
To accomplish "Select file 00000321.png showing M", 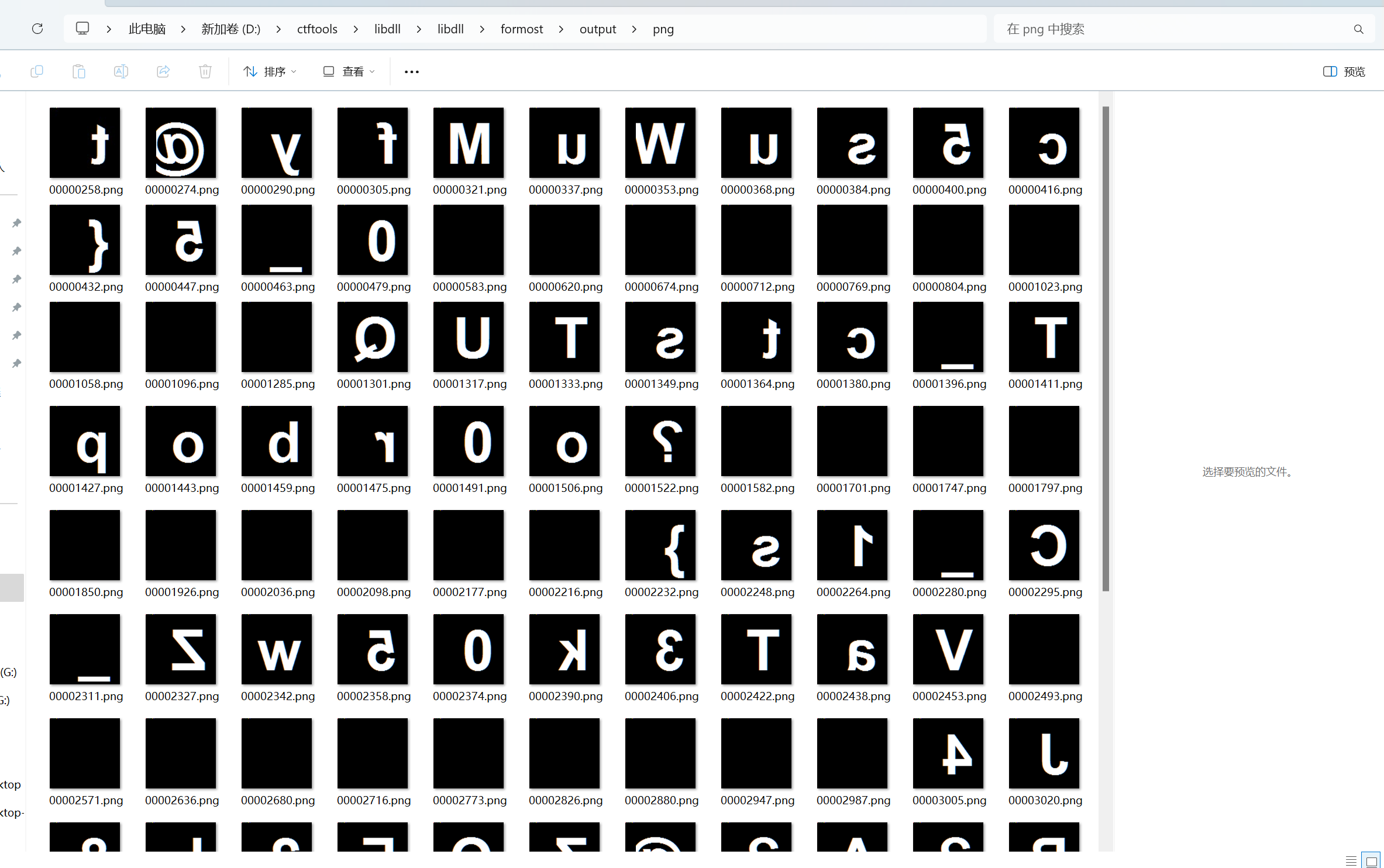I will pos(469,143).
